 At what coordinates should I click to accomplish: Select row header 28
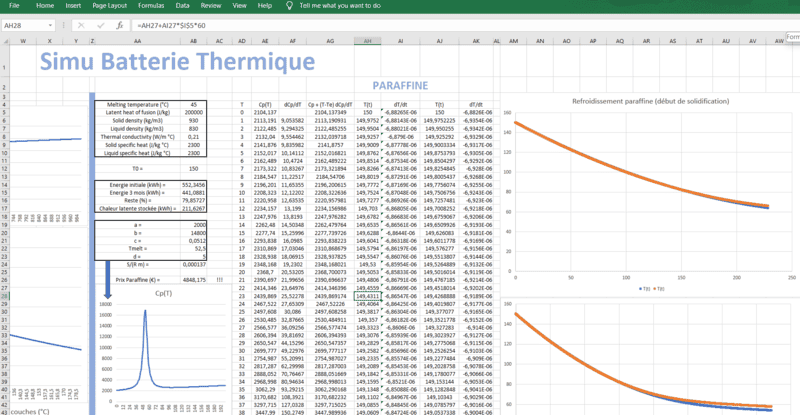point(4,296)
